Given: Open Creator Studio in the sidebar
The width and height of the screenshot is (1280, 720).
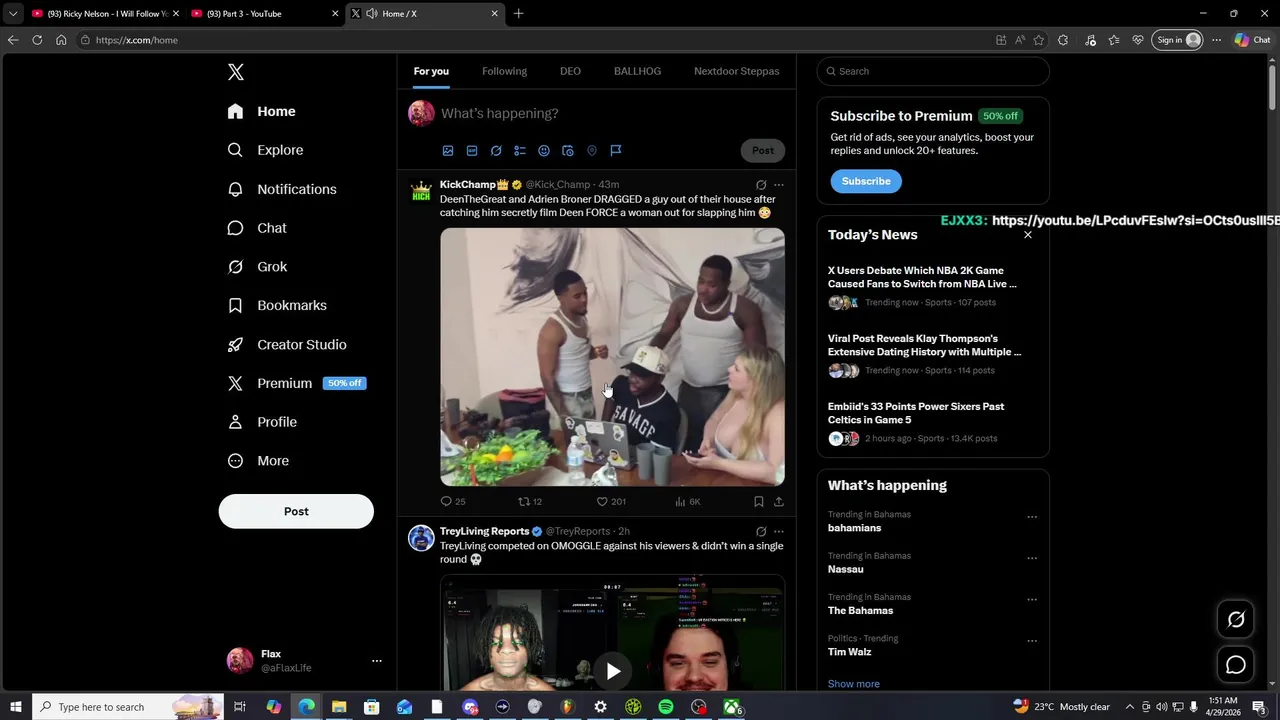Looking at the screenshot, I should click(287, 344).
